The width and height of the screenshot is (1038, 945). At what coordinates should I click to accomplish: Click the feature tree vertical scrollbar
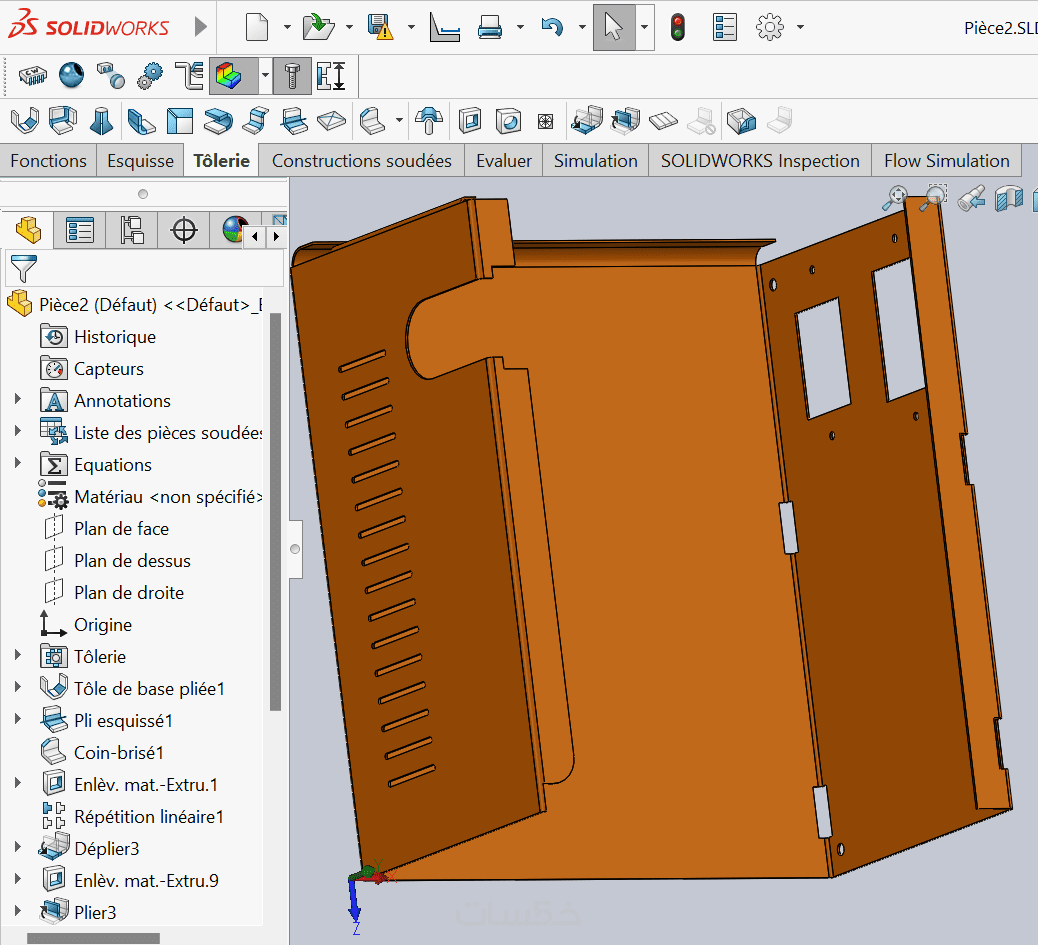point(276,510)
